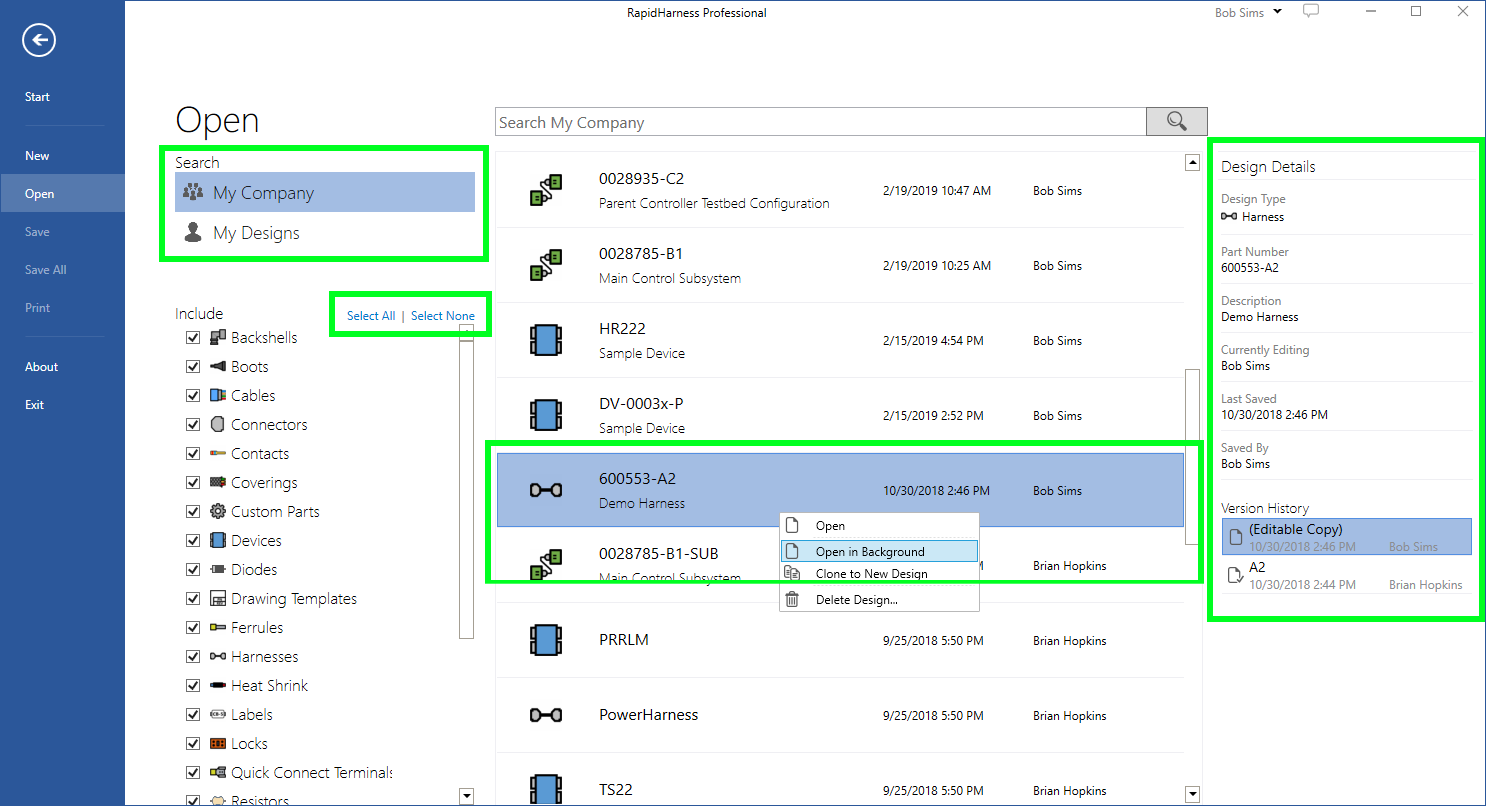Select the (Editable Copy) version entry
This screenshot has height=806, width=1486.
1346,537
